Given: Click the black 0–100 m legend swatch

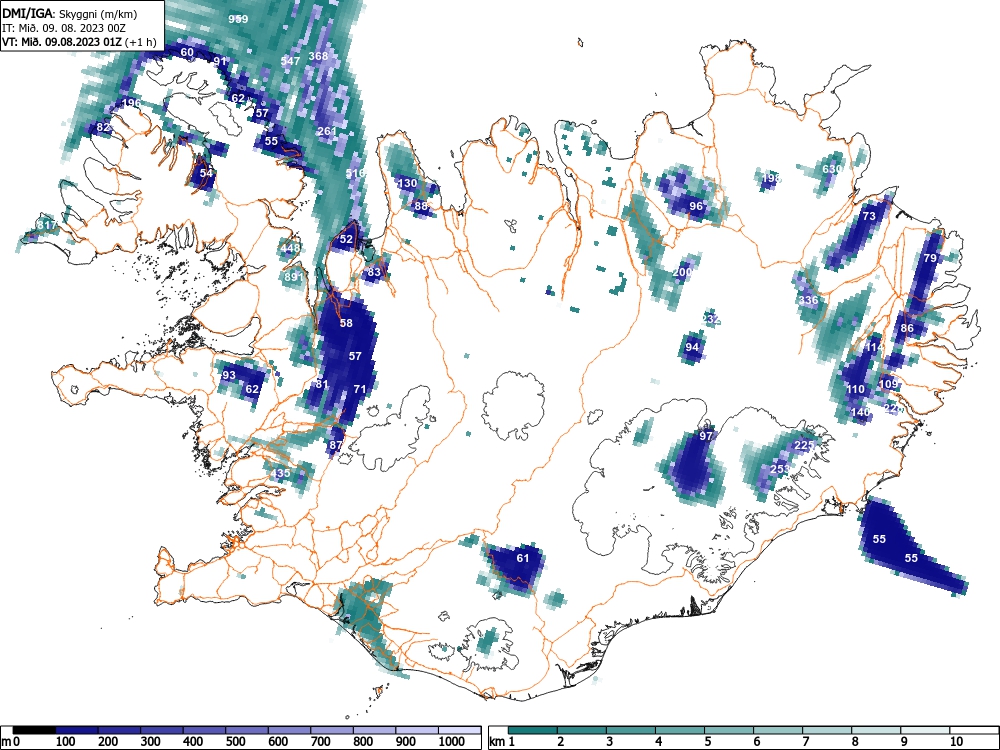Looking at the screenshot, I should 34,730.
